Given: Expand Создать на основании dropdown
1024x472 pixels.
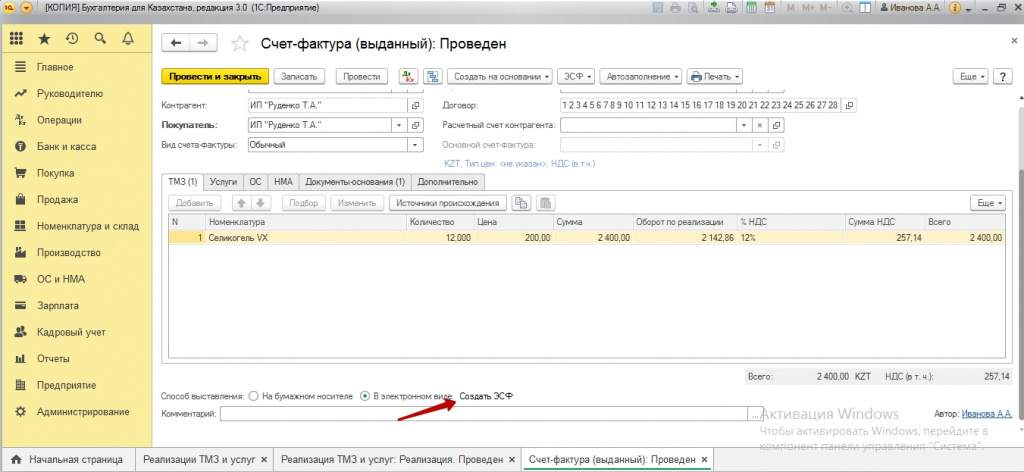Looking at the screenshot, I should [x=500, y=76].
